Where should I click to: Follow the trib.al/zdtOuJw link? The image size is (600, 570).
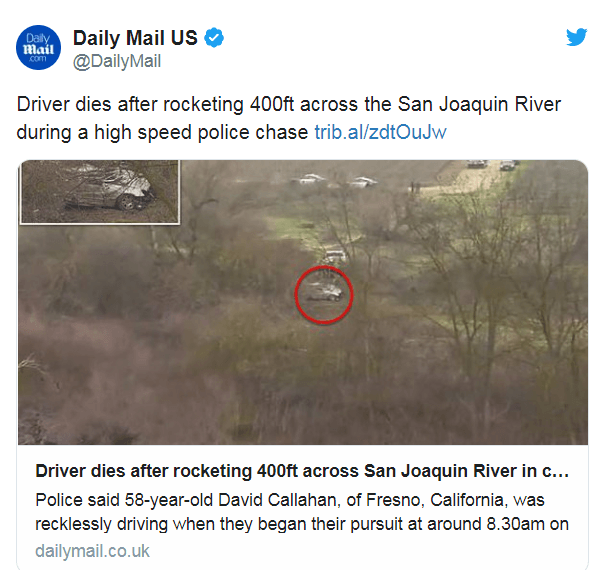point(380,132)
